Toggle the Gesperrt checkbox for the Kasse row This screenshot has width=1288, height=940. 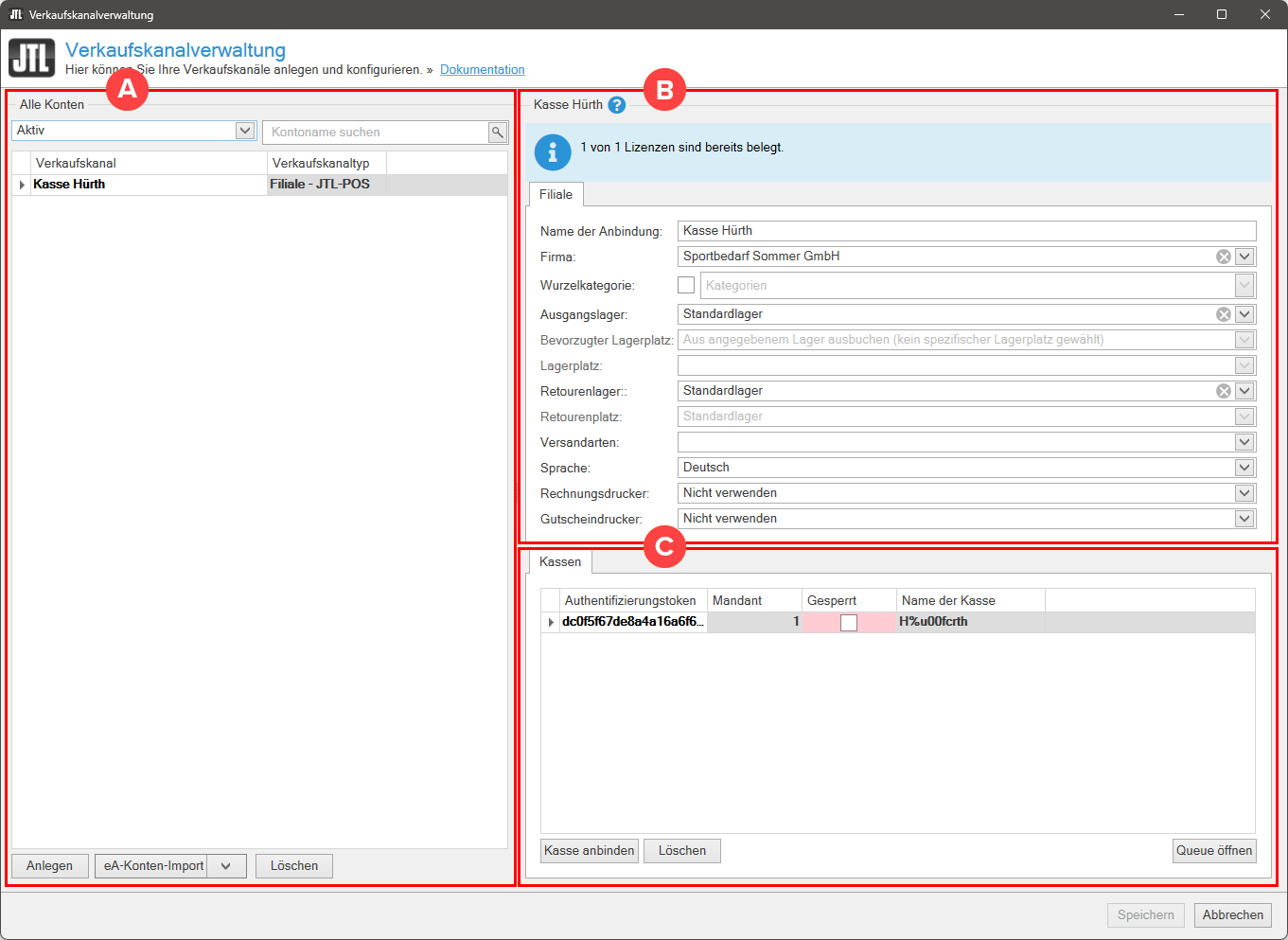[x=849, y=622]
